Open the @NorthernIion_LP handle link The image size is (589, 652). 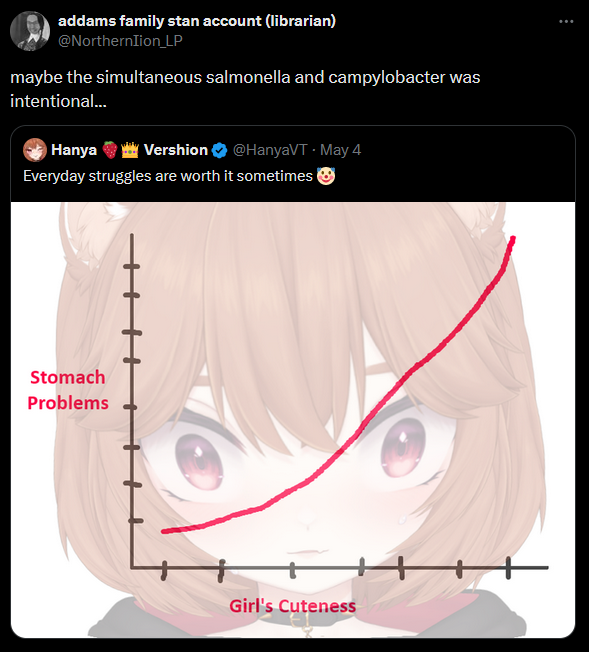click(120, 41)
